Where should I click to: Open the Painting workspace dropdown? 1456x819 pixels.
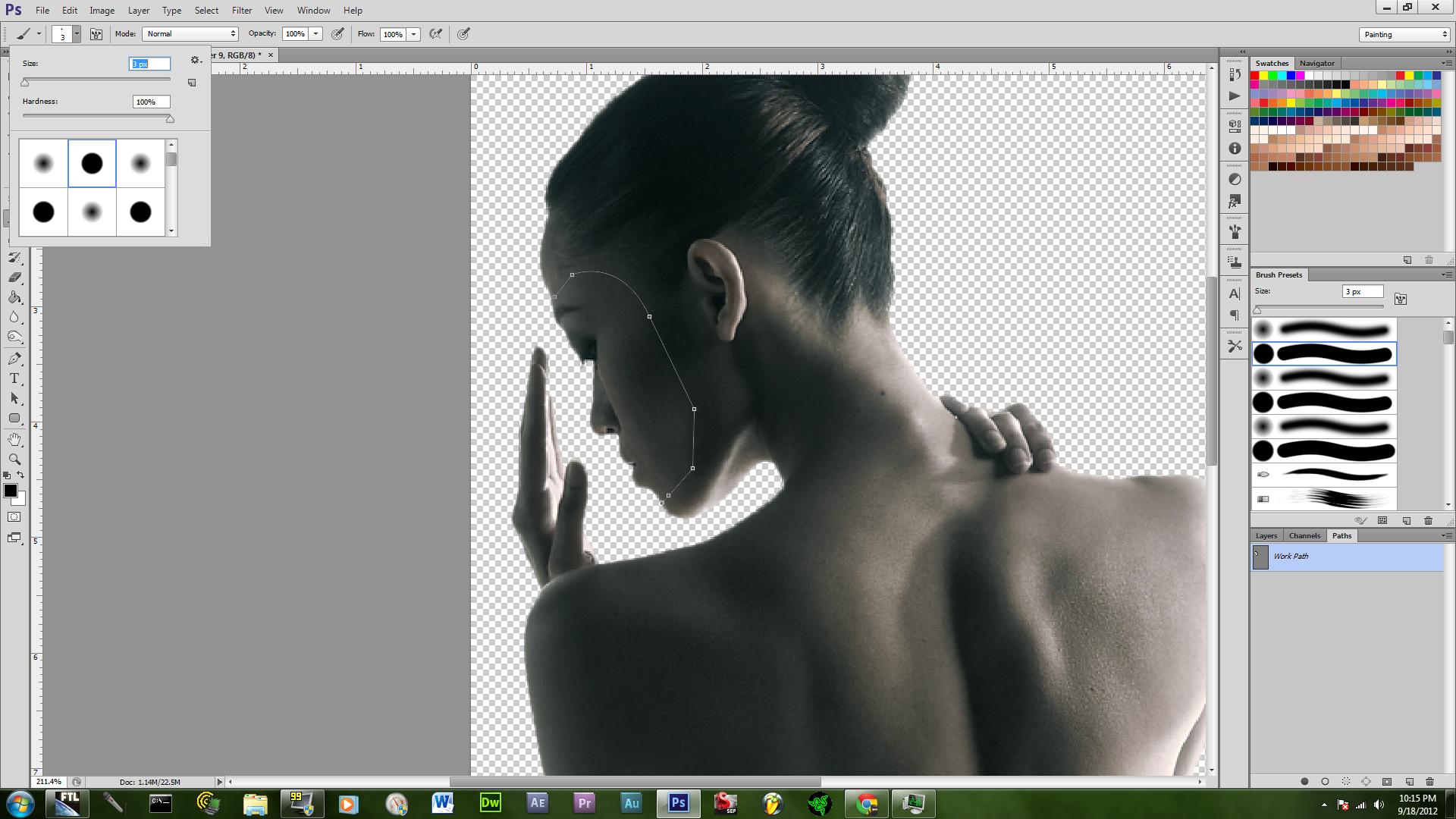click(x=1404, y=34)
